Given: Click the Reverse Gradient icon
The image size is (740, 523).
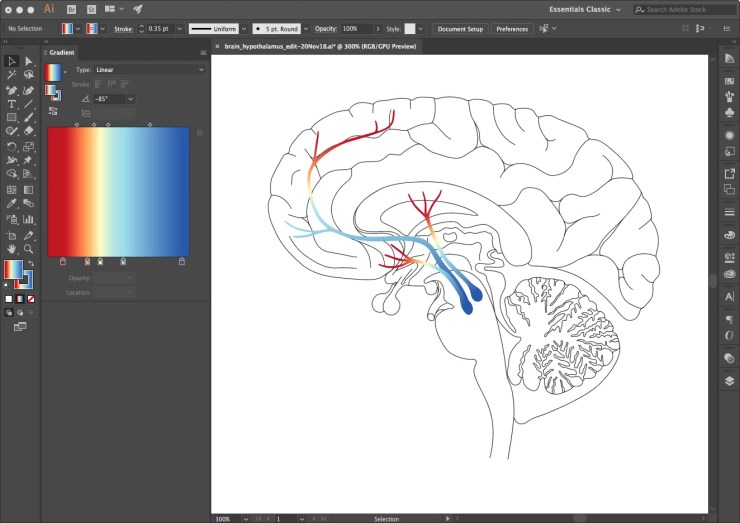Looking at the screenshot, I should tap(53, 112).
